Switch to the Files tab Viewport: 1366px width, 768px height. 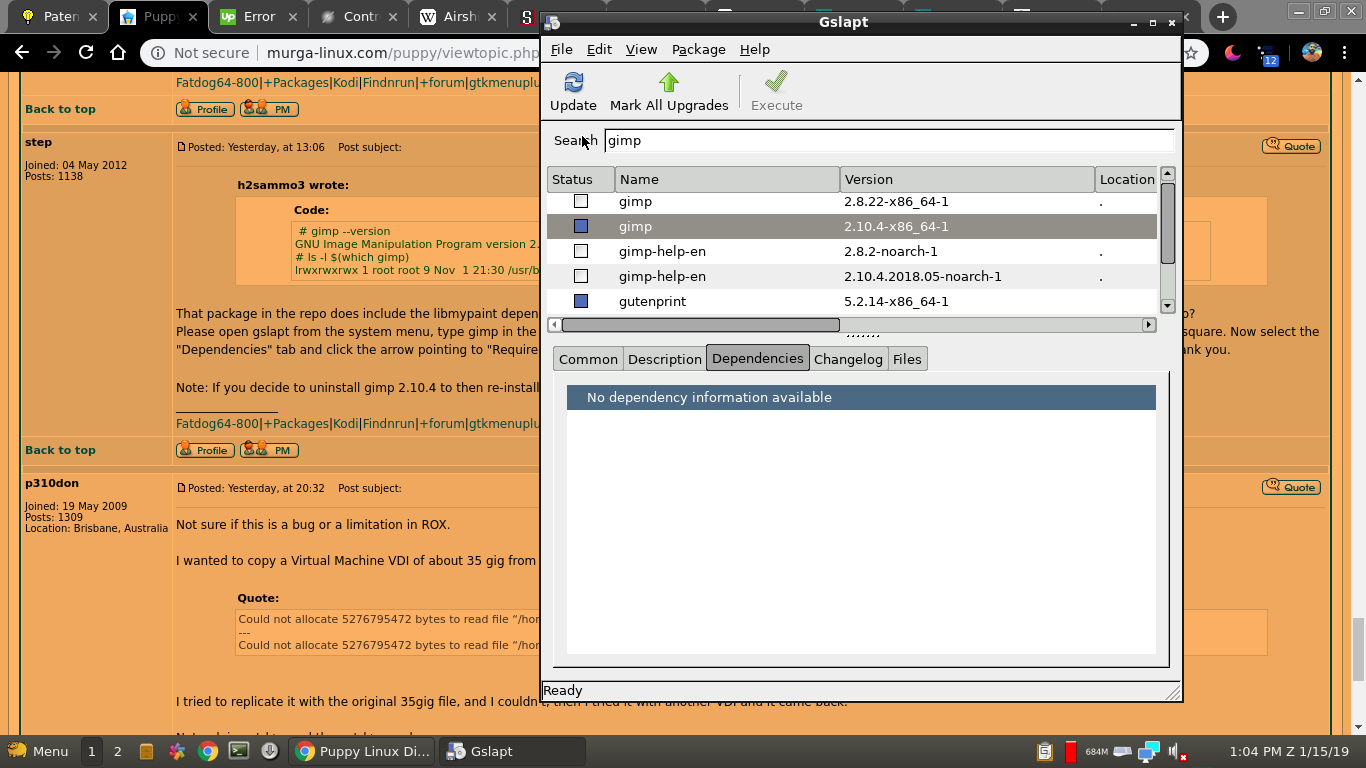point(907,359)
